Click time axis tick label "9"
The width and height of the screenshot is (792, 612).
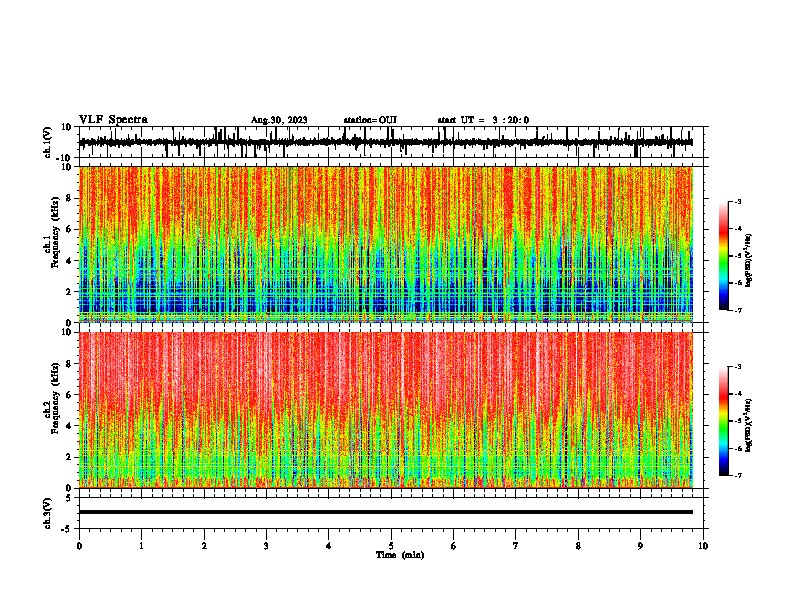[640, 546]
